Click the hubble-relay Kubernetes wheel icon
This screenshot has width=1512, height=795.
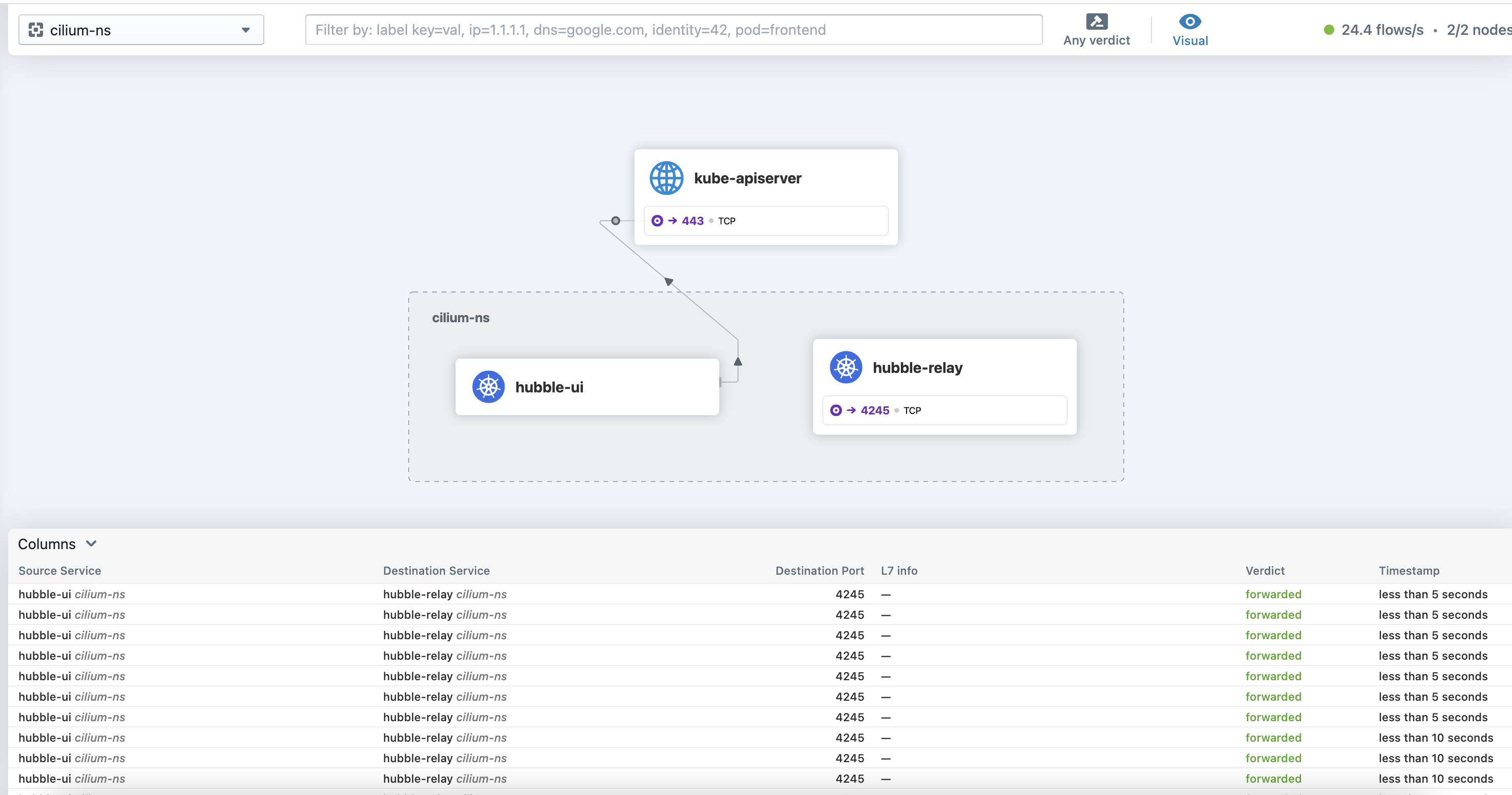click(x=846, y=368)
